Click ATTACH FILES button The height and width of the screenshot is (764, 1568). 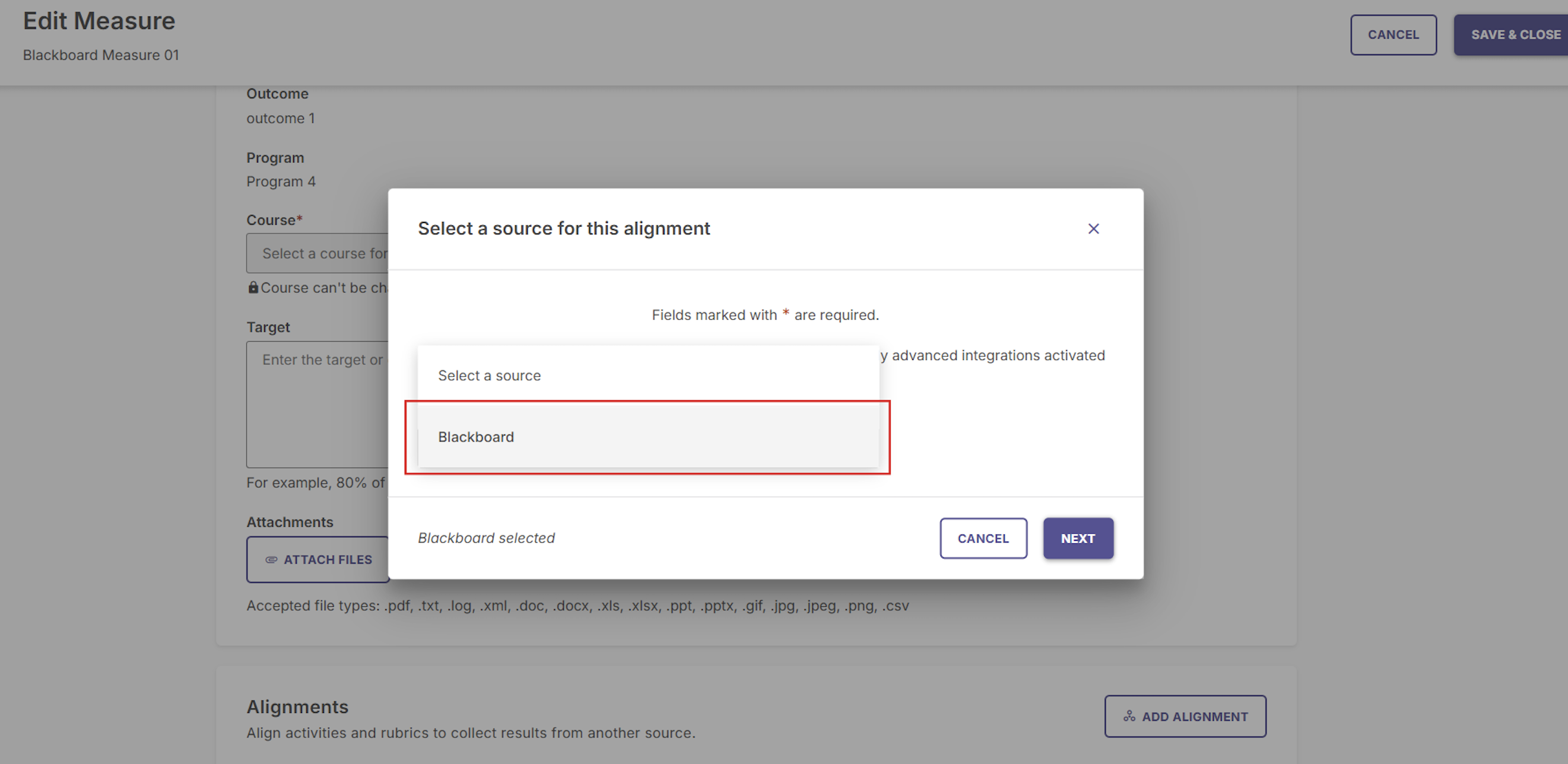point(318,559)
